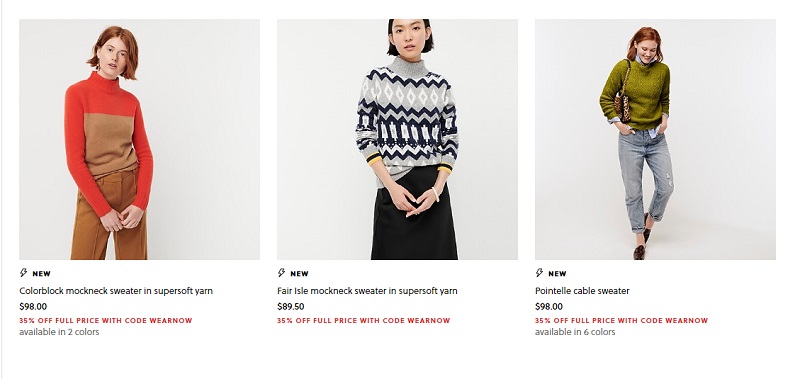Click the WEARNOW promo text under Pointelle sweater

621,321
